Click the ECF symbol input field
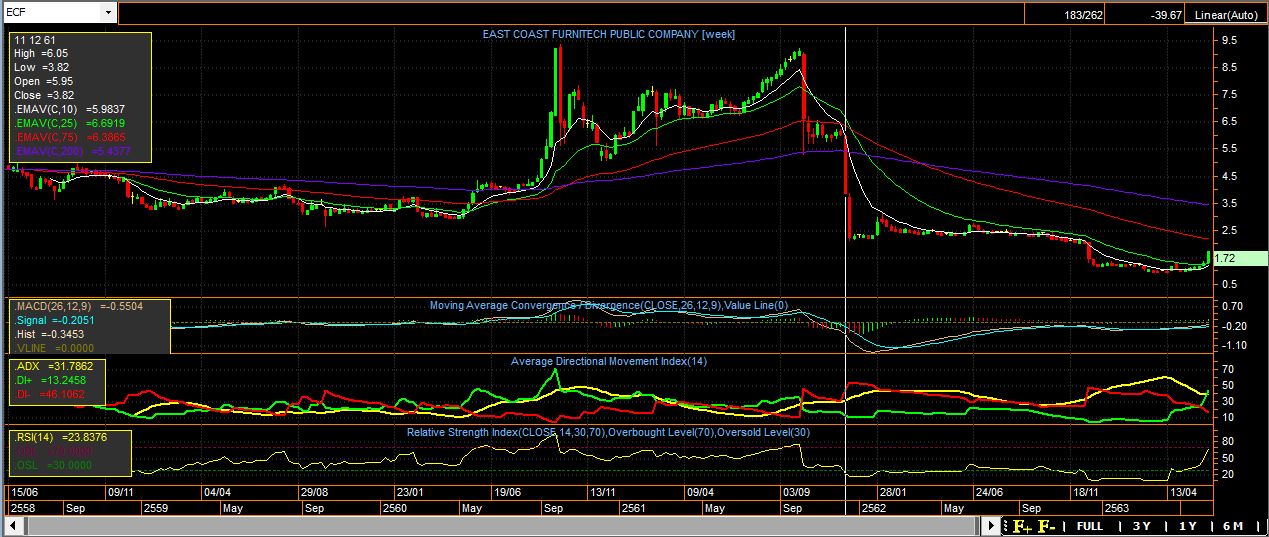Screen dimensions: 1269x537 (x=50, y=13)
